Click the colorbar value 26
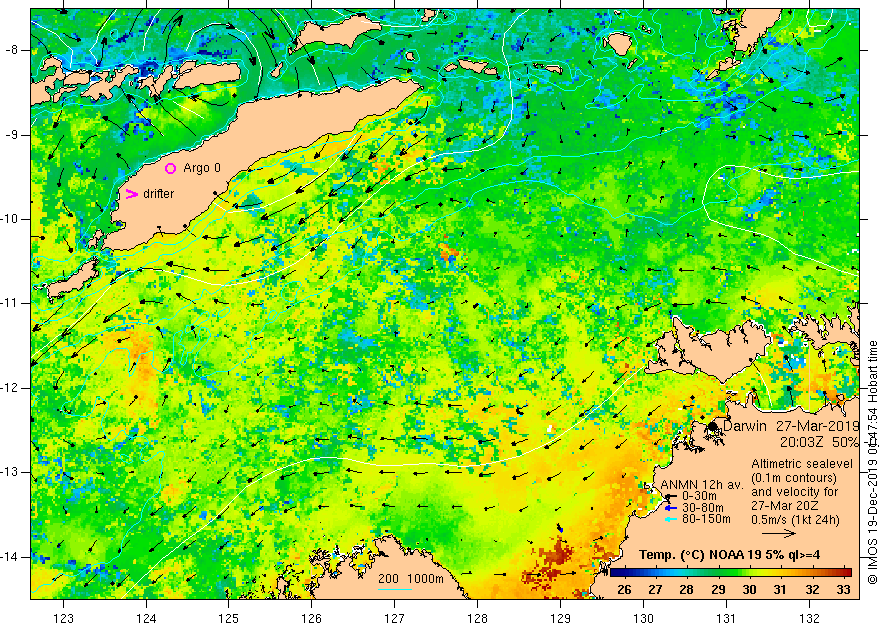The image size is (880, 630). (624, 590)
